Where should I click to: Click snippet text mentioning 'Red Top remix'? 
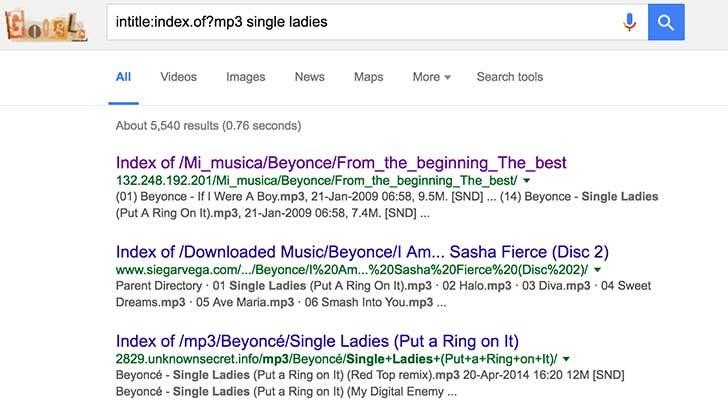370,375
